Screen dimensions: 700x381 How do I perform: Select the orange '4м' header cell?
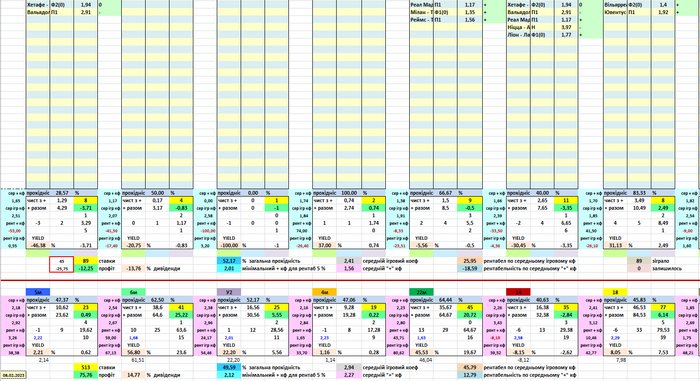click(x=325, y=292)
